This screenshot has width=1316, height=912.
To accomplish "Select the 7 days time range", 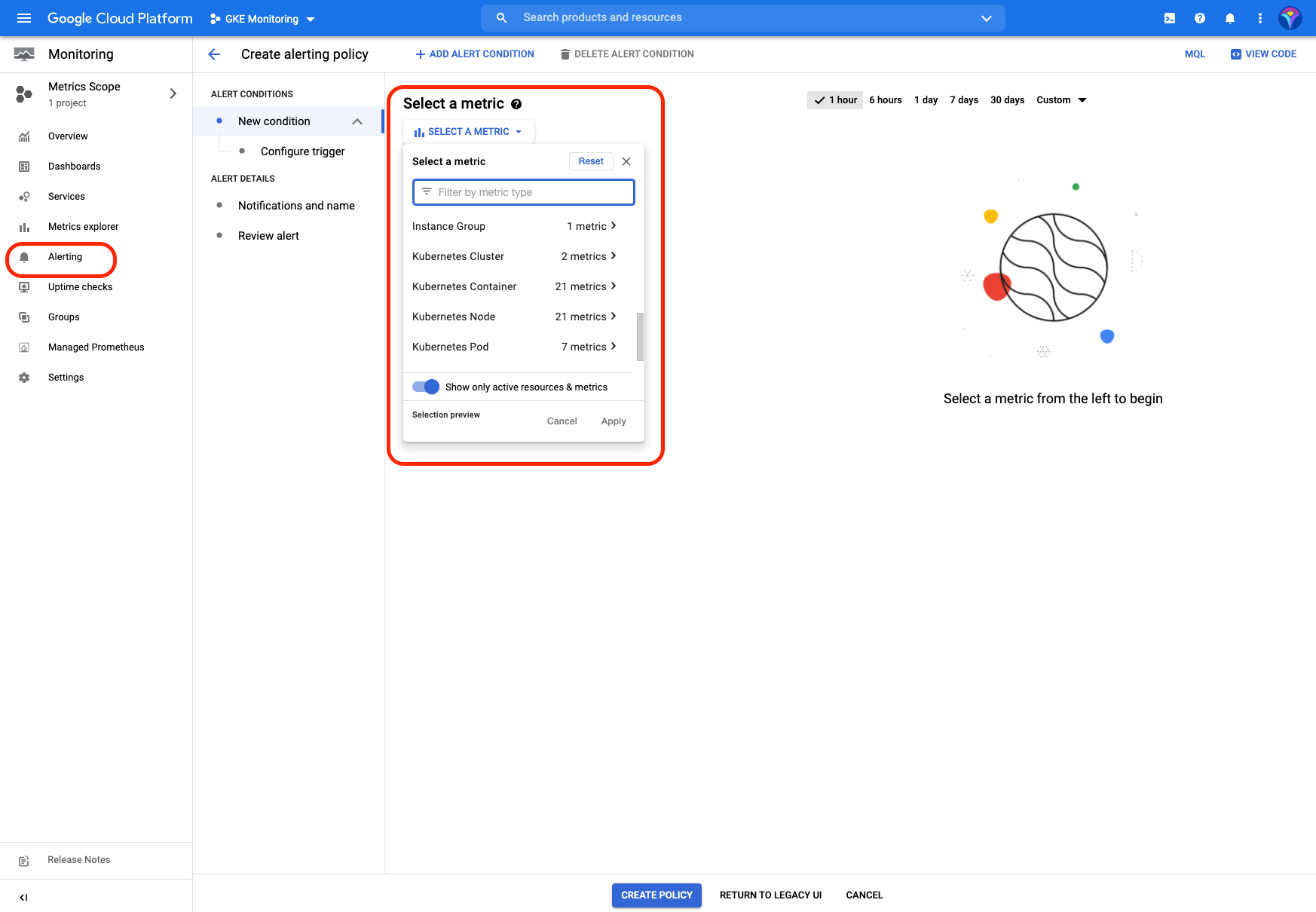I will click(964, 100).
